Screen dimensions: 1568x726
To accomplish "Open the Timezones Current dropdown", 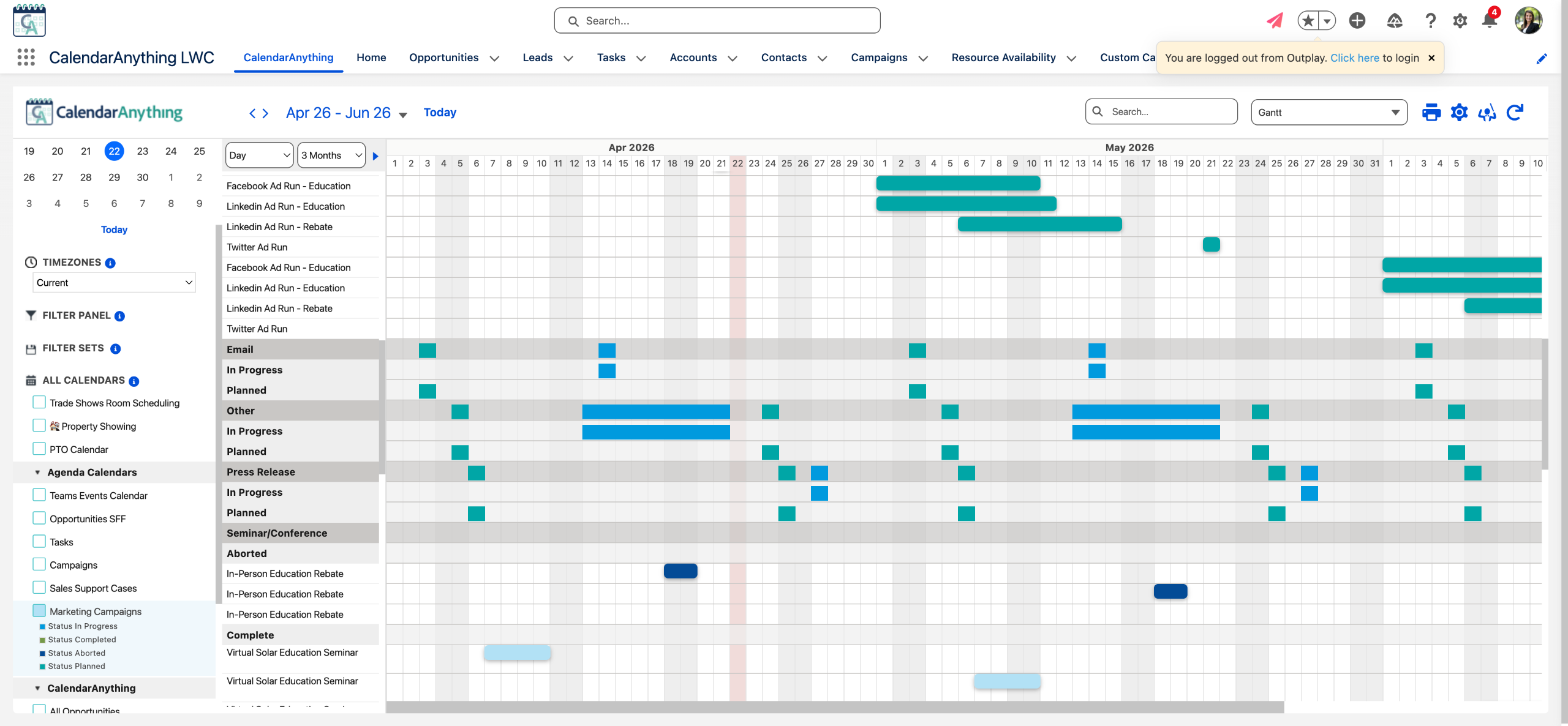I will point(114,283).
